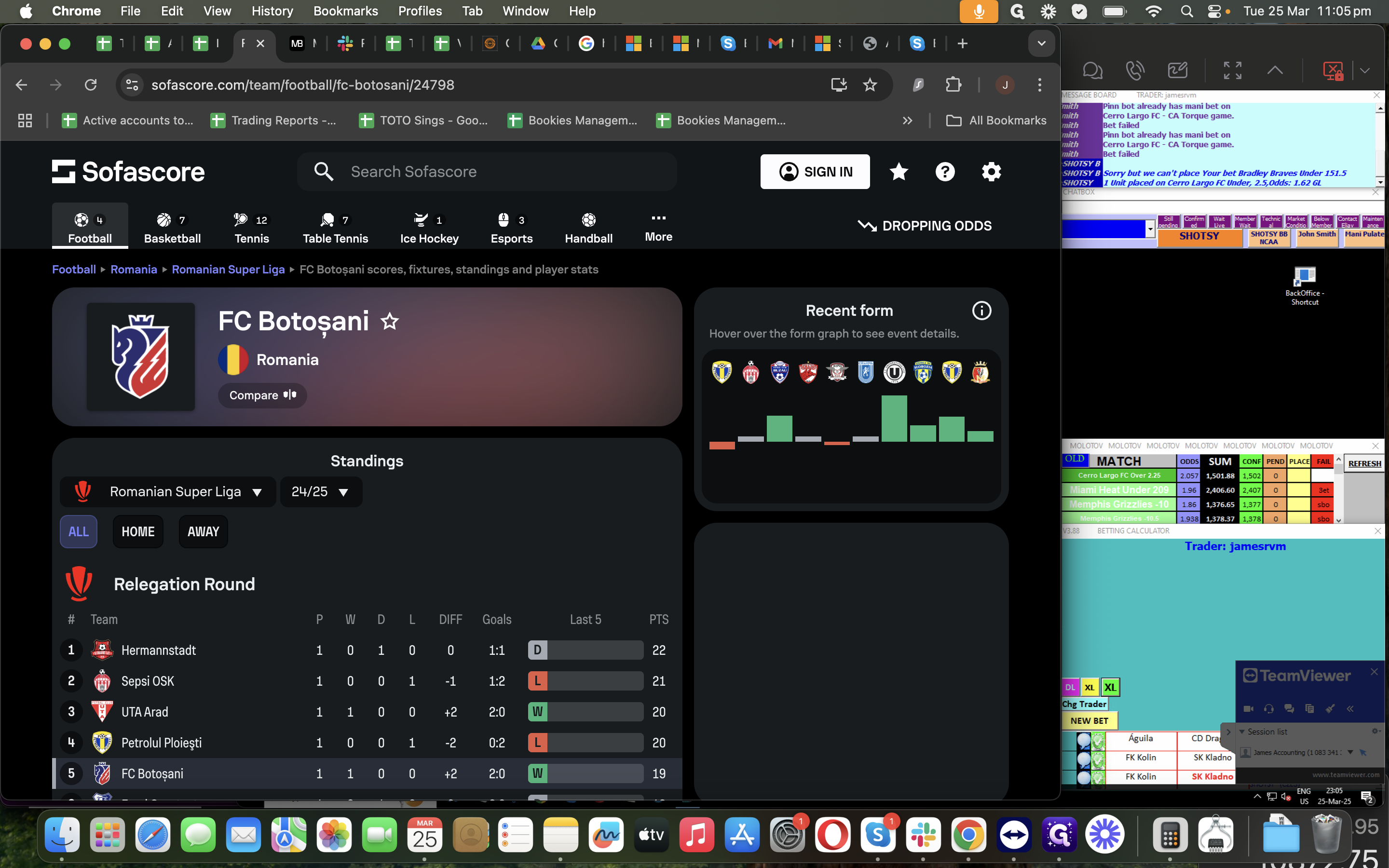
Task: Open Sofascore favourites star in header
Action: coord(899,172)
